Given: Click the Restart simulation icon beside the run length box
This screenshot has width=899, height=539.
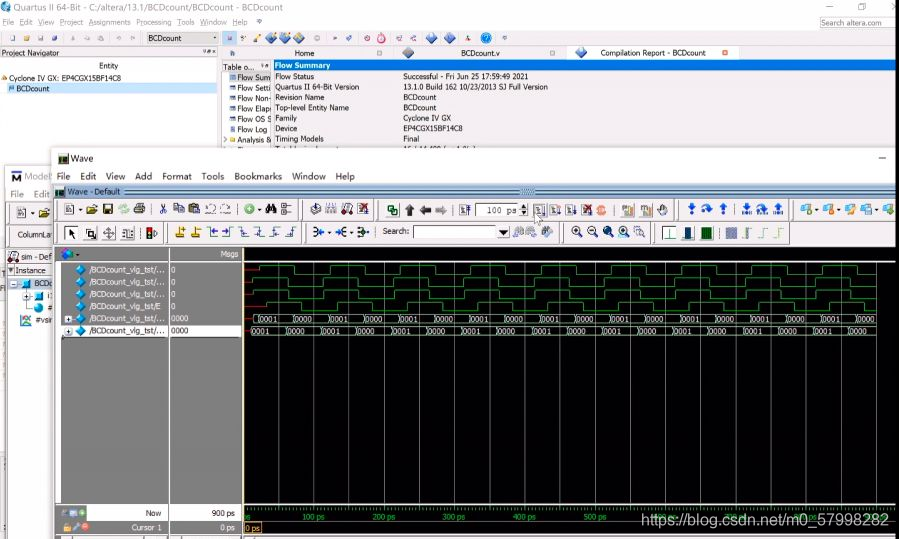Looking at the screenshot, I should (x=465, y=210).
